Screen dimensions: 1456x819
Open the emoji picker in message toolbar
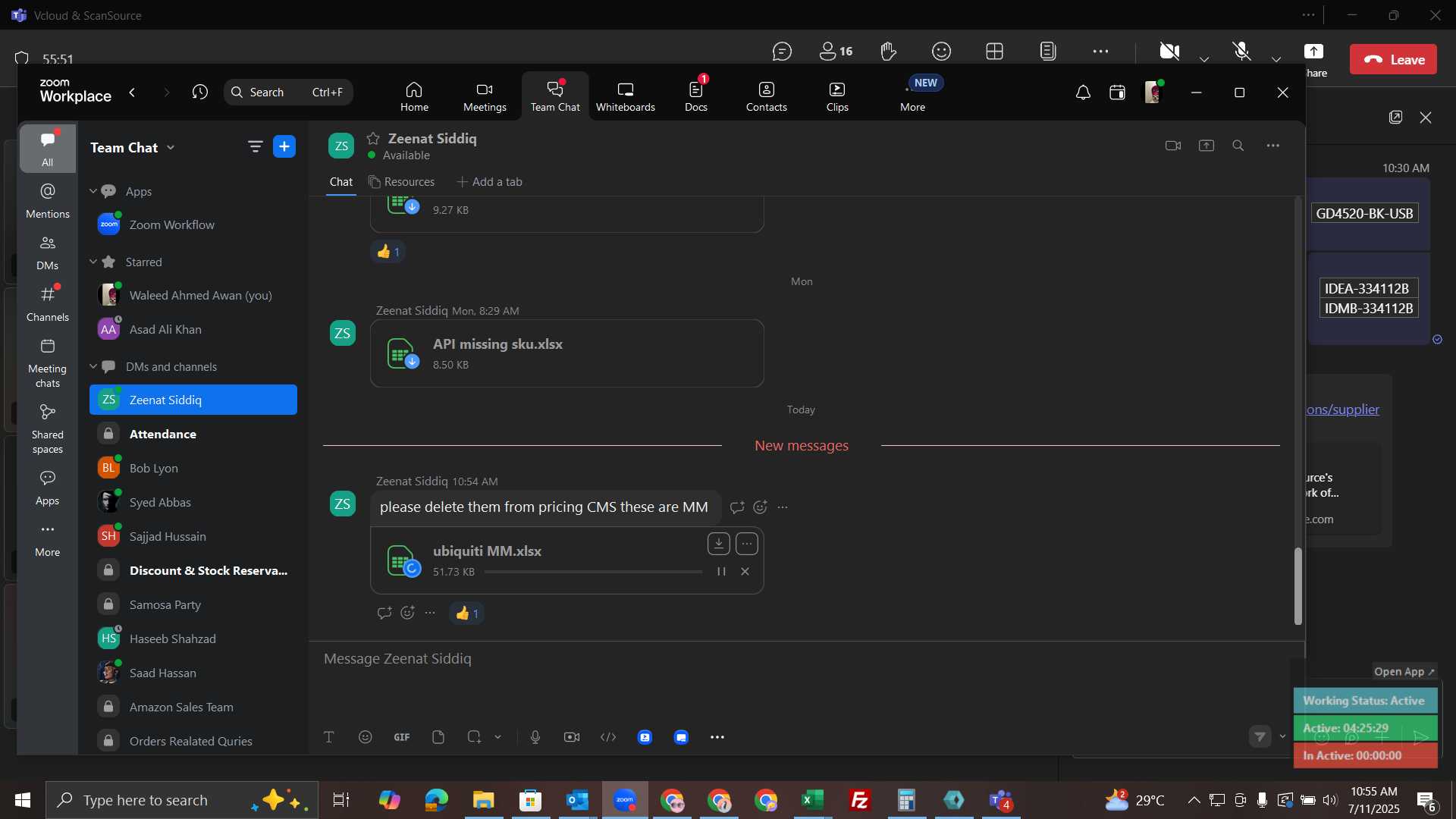click(x=366, y=737)
